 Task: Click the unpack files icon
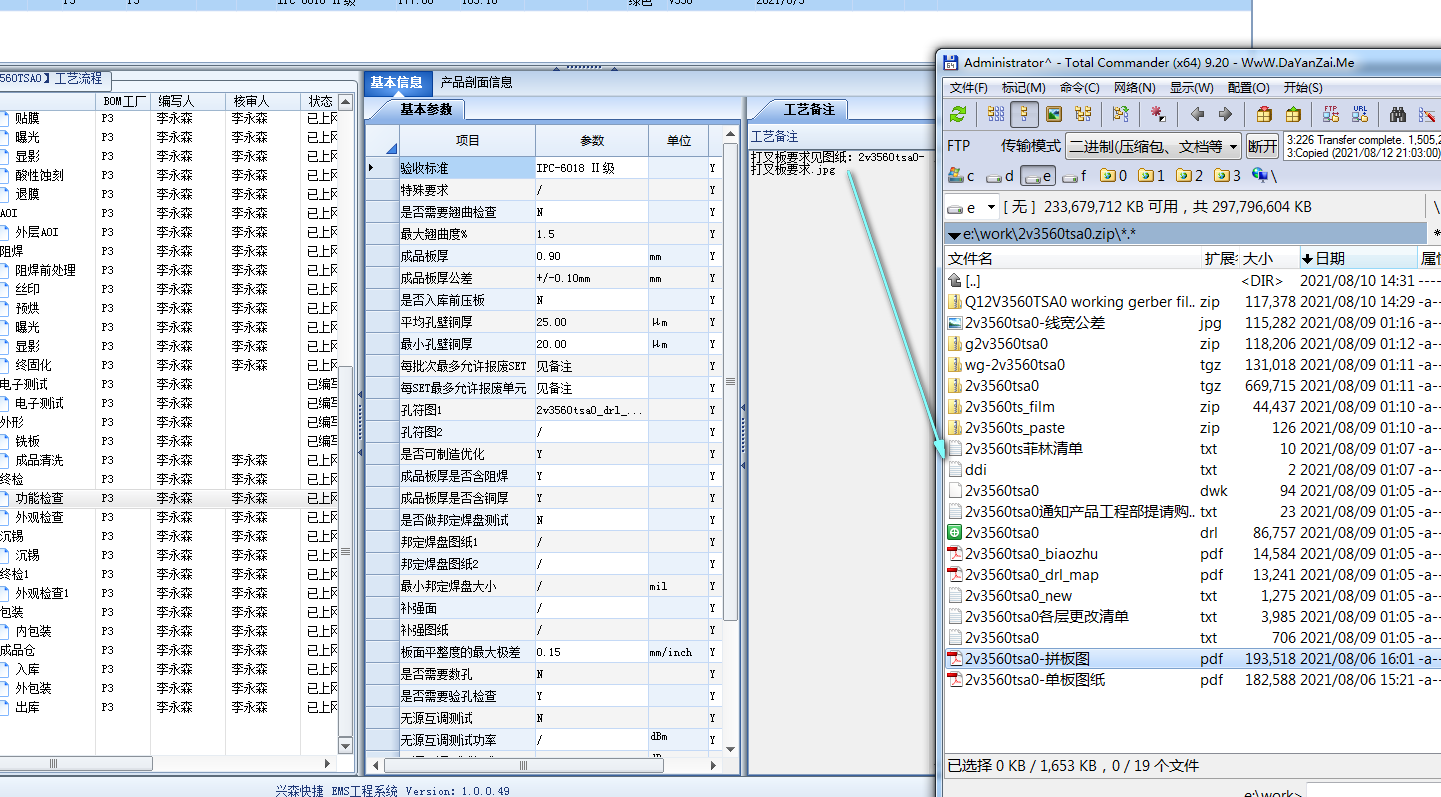point(1294,114)
